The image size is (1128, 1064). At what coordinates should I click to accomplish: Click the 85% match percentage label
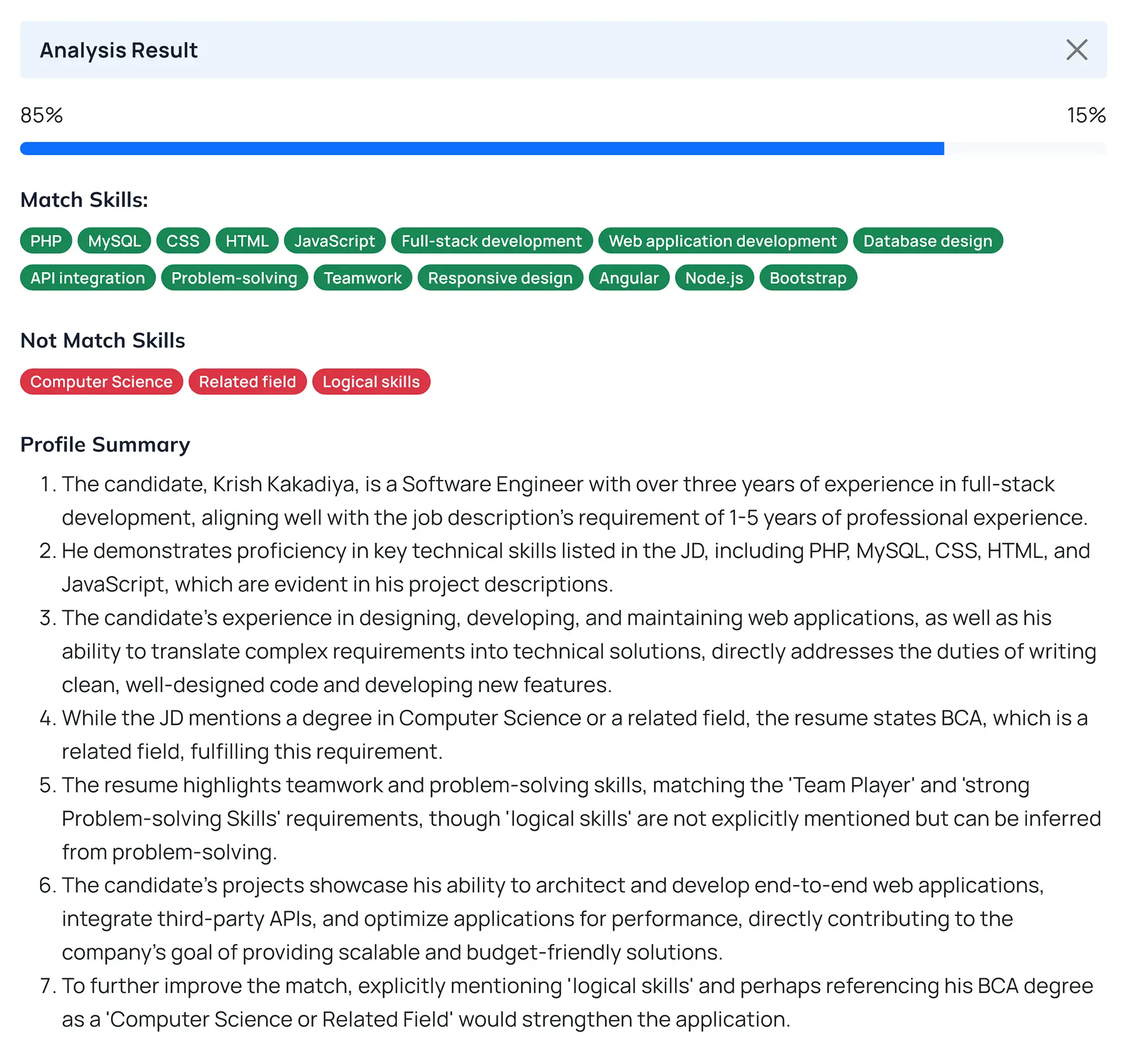[x=41, y=115]
